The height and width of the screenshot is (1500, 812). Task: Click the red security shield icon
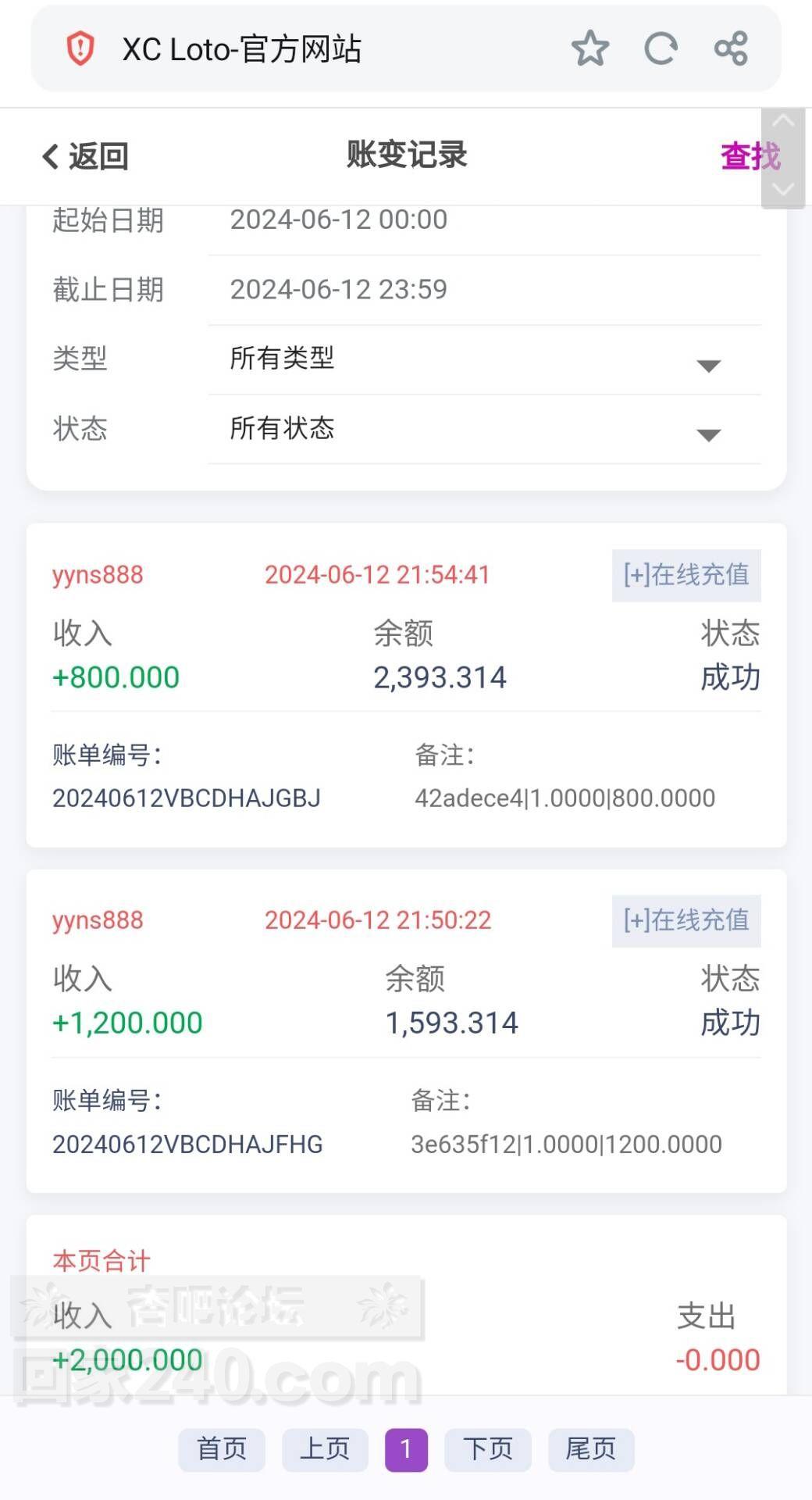pos(80,48)
